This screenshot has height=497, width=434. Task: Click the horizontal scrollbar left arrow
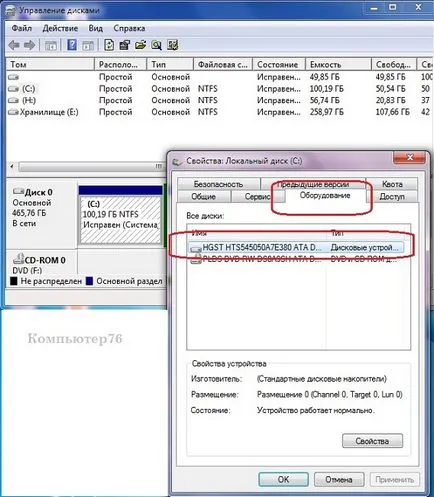click(x=12, y=166)
